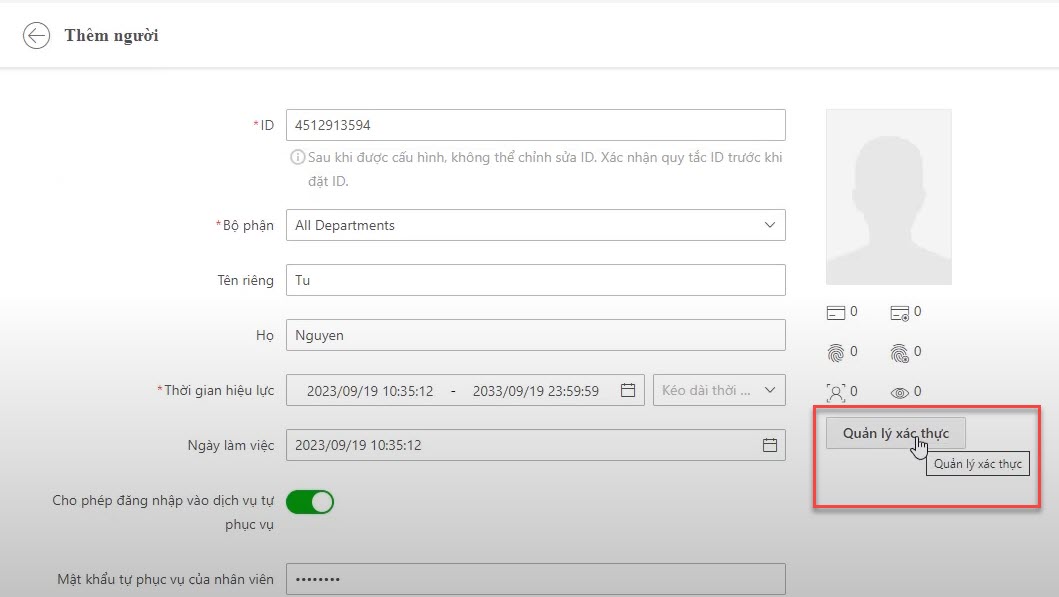Expand the Bộ phận department dropdown
The height and width of the screenshot is (597, 1059).
(x=769, y=225)
